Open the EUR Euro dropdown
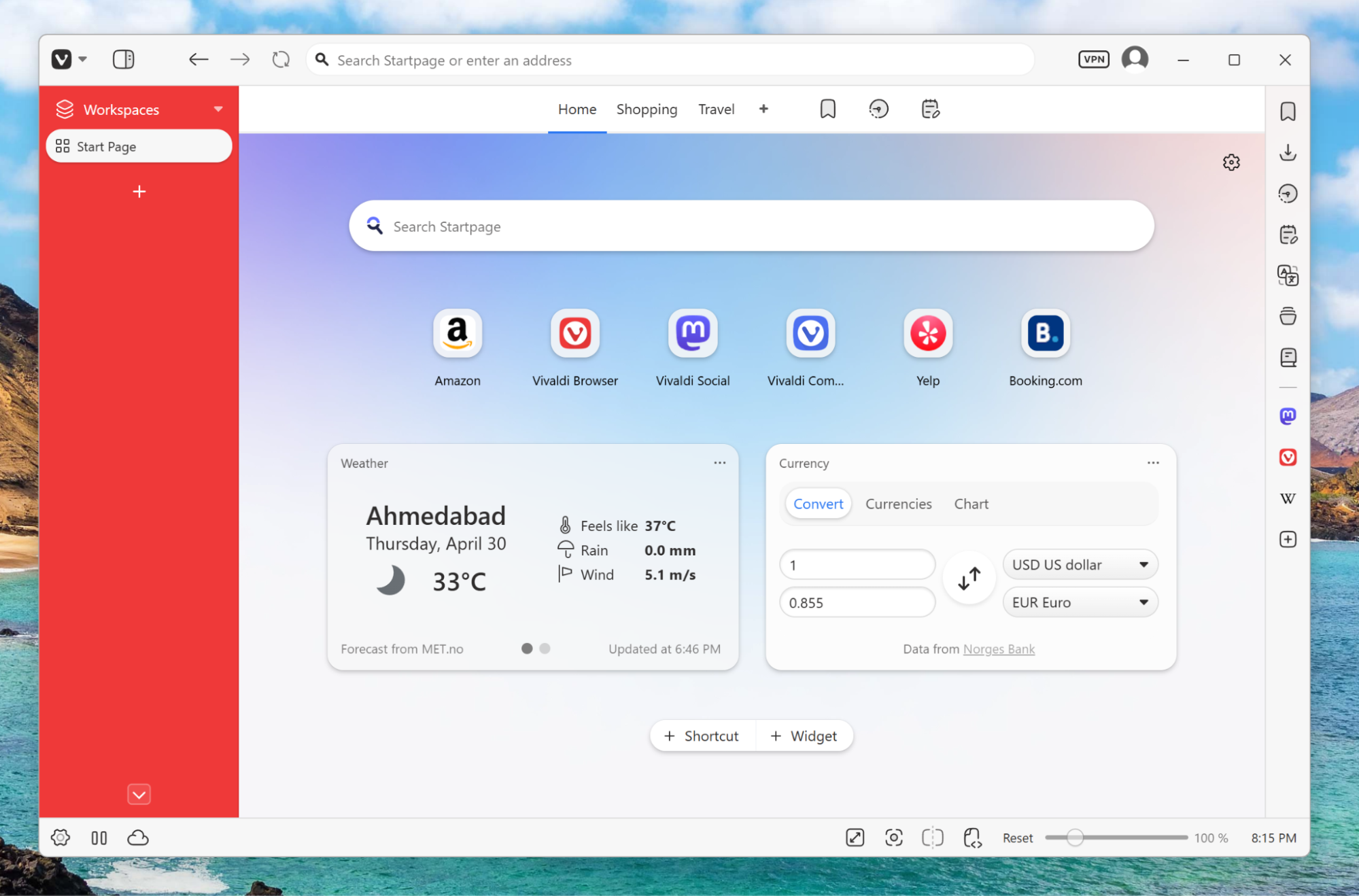This screenshot has width=1359, height=896. (1080, 602)
